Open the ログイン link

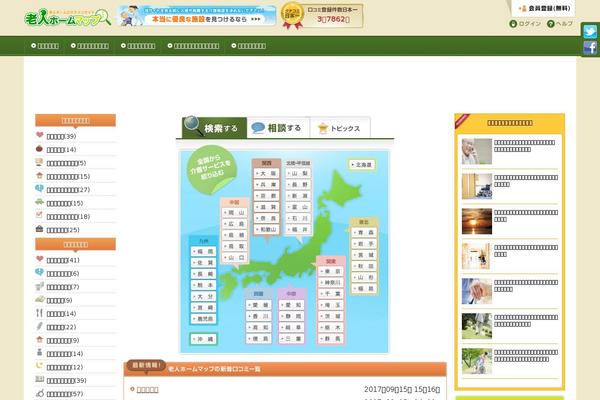530,24
